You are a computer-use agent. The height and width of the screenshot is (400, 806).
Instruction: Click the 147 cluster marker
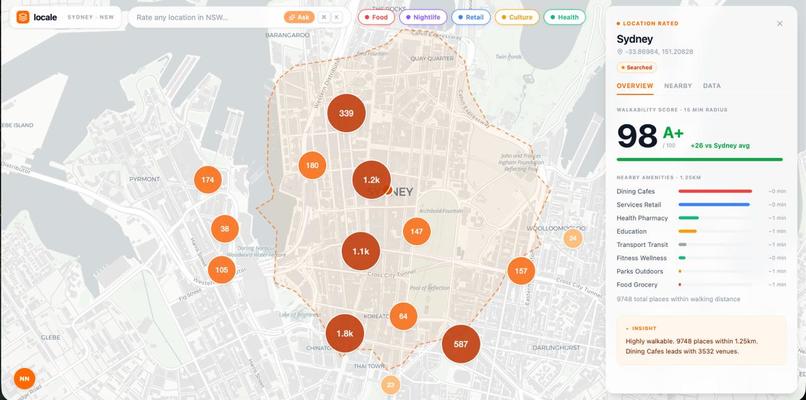pyautogui.click(x=416, y=231)
